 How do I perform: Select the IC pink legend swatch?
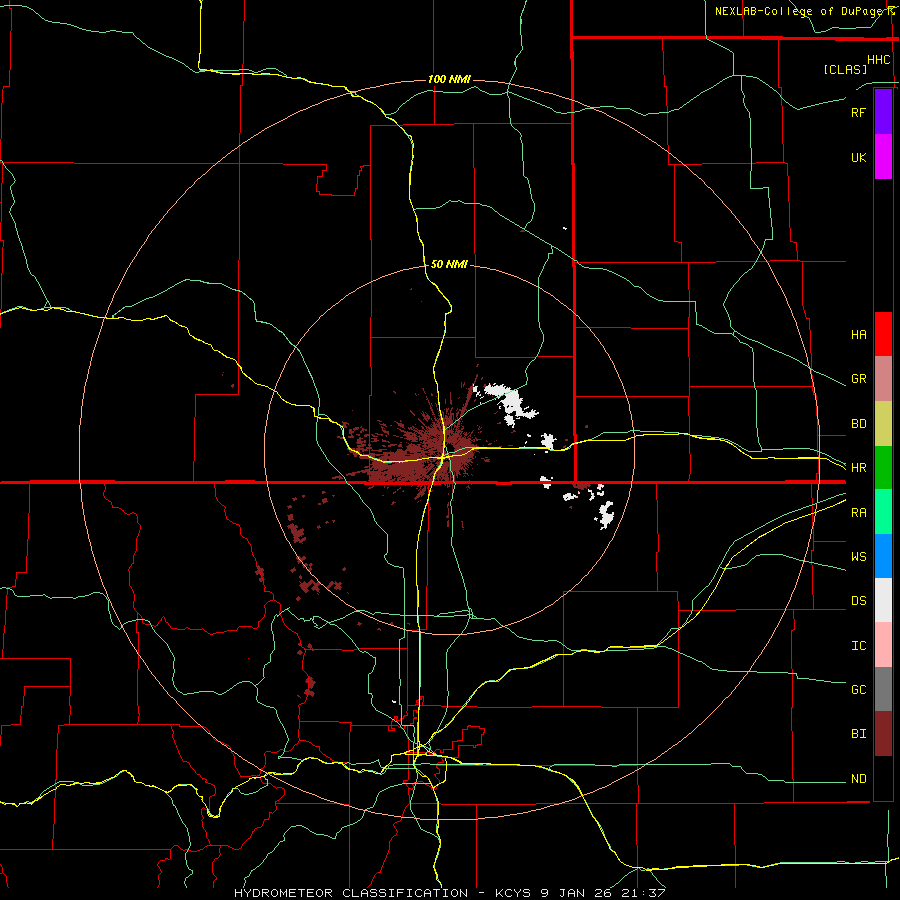[883, 645]
